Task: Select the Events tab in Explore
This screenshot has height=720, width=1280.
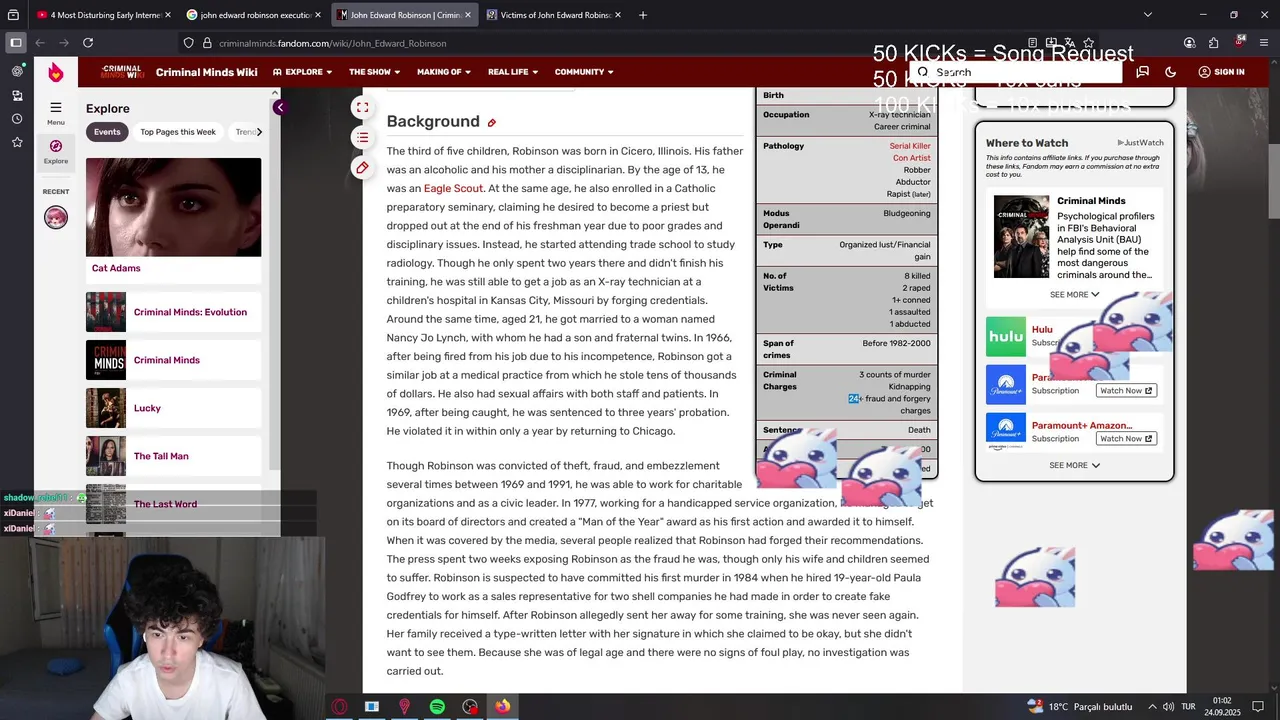Action: tap(107, 132)
